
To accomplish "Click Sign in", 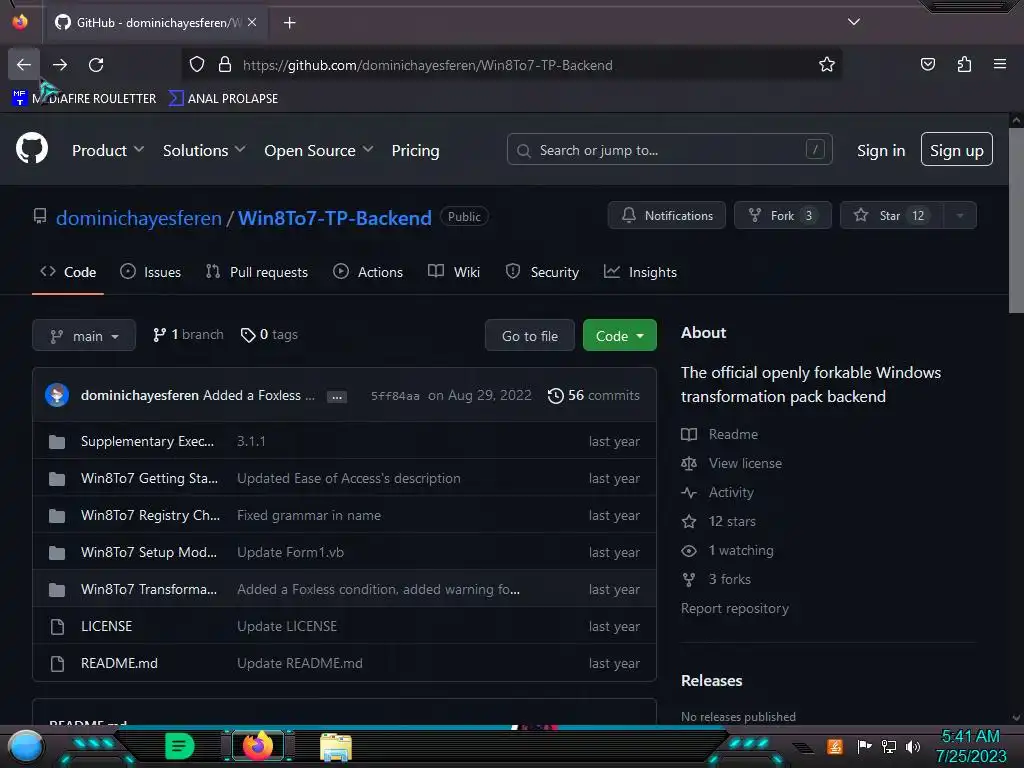I will point(881,150).
